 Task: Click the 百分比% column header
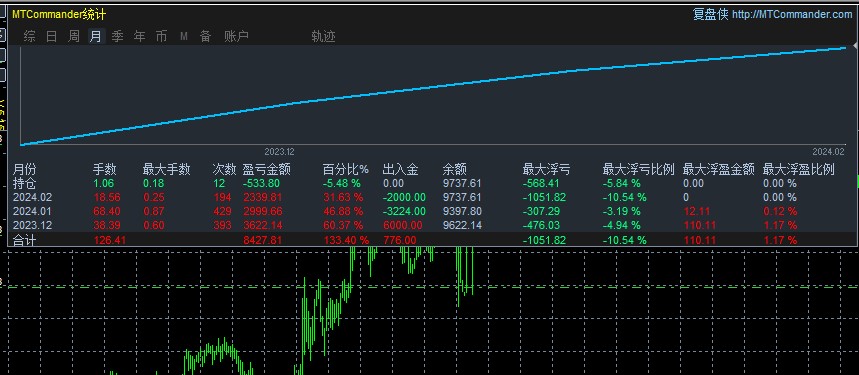click(x=346, y=170)
